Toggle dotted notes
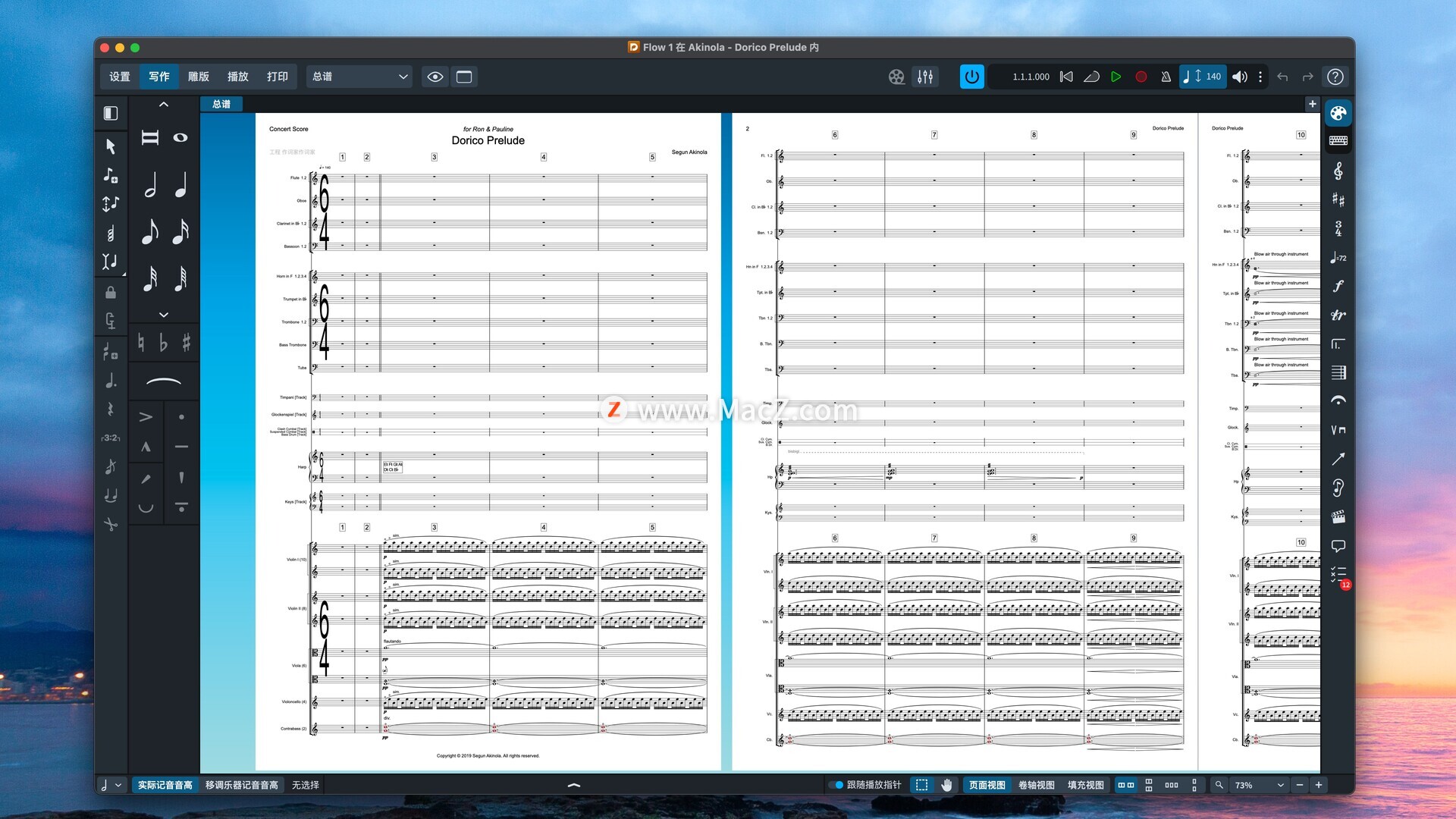 coord(111,380)
